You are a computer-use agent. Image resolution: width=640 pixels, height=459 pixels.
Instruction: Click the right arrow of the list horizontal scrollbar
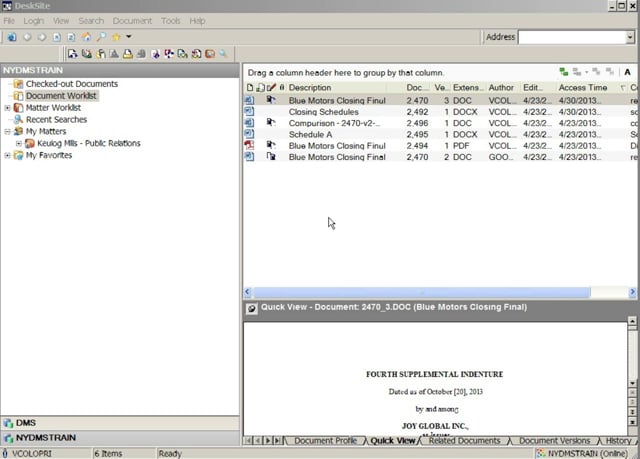coord(633,292)
